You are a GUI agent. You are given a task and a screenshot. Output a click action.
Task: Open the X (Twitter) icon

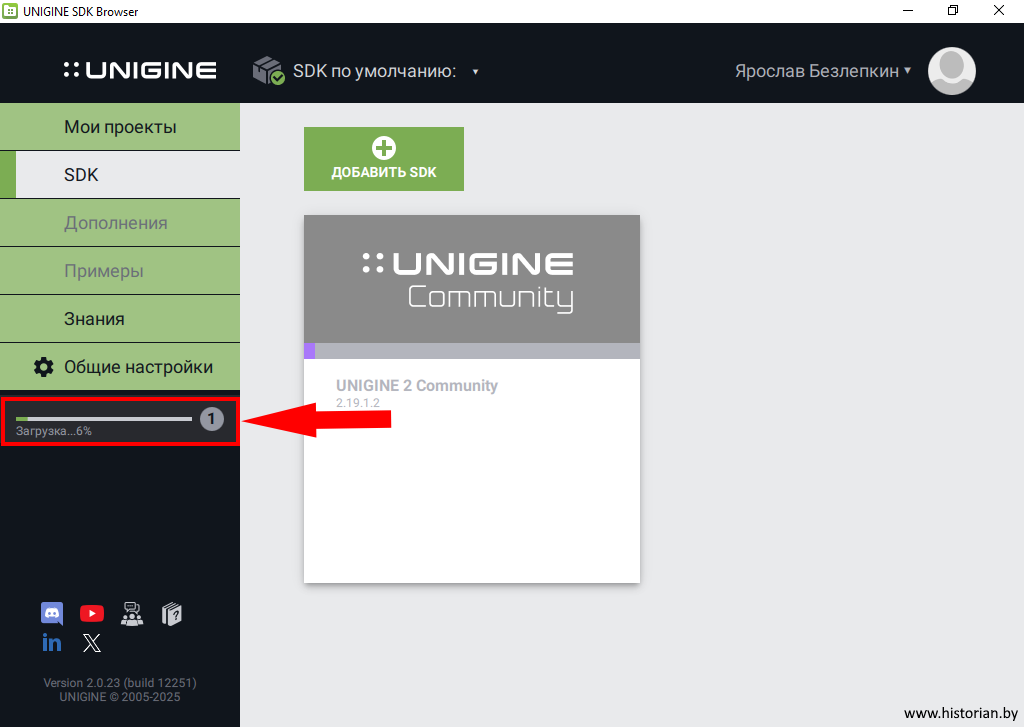92,643
